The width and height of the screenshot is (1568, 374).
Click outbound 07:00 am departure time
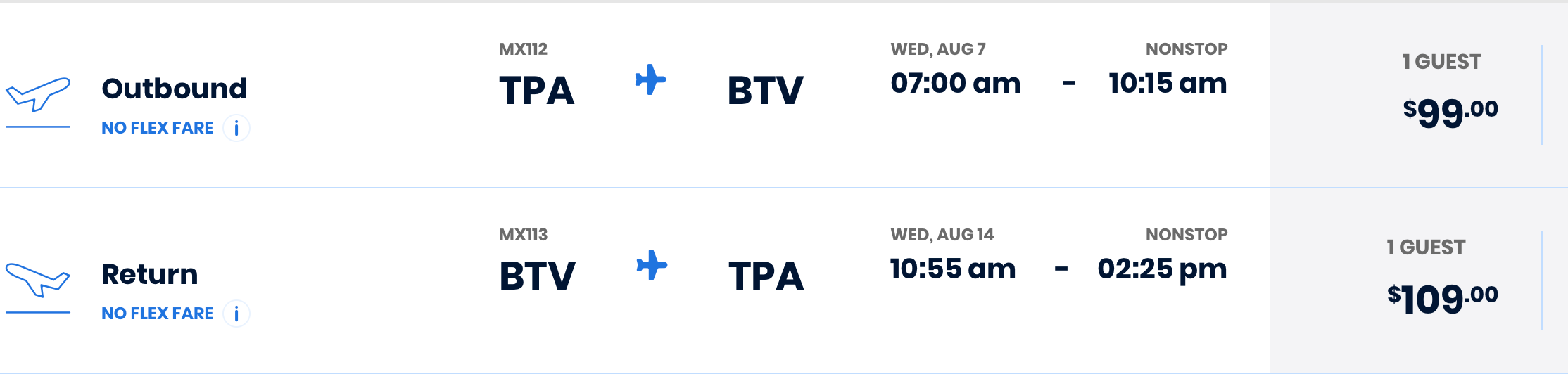pyautogui.click(x=955, y=84)
